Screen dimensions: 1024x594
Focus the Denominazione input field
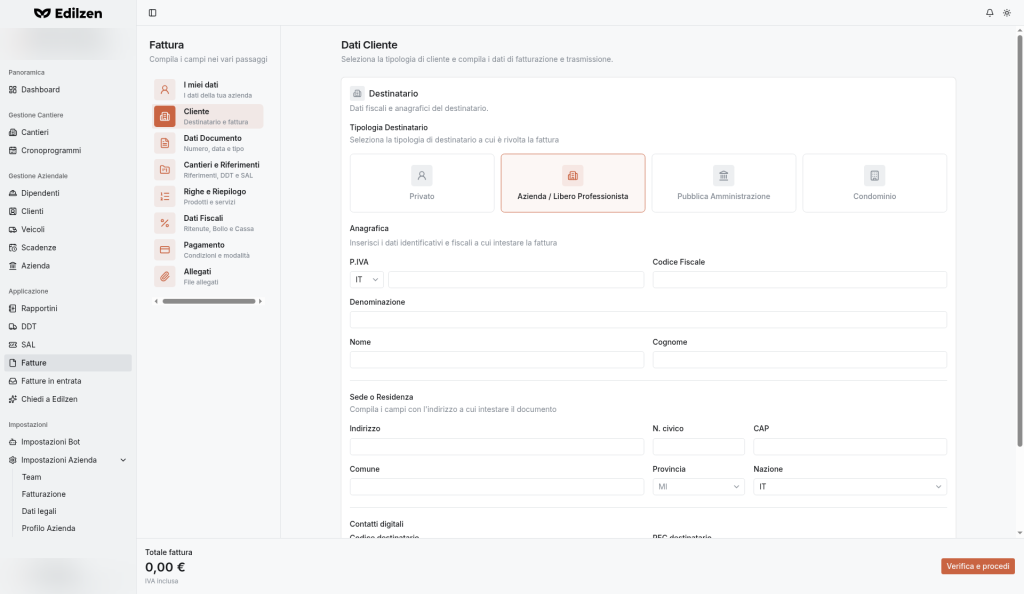tap(648, 320)
